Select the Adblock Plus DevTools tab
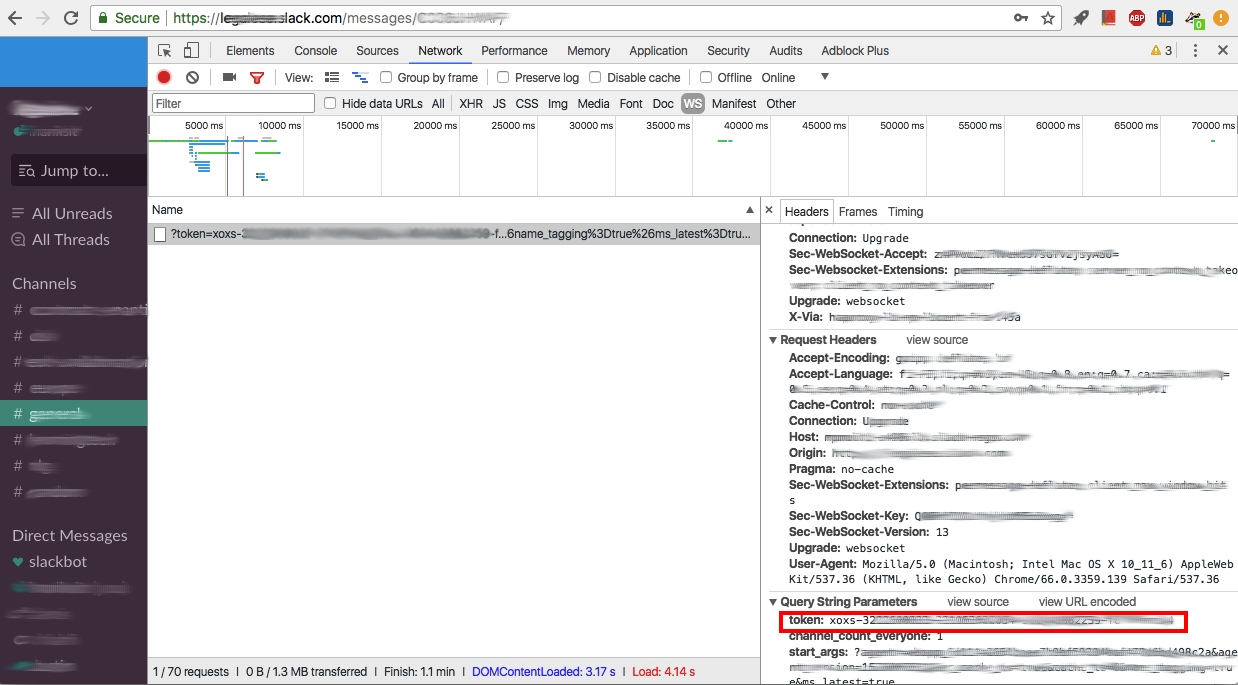The width and height of the screenshot is (1238, 685). pos(855,51)
